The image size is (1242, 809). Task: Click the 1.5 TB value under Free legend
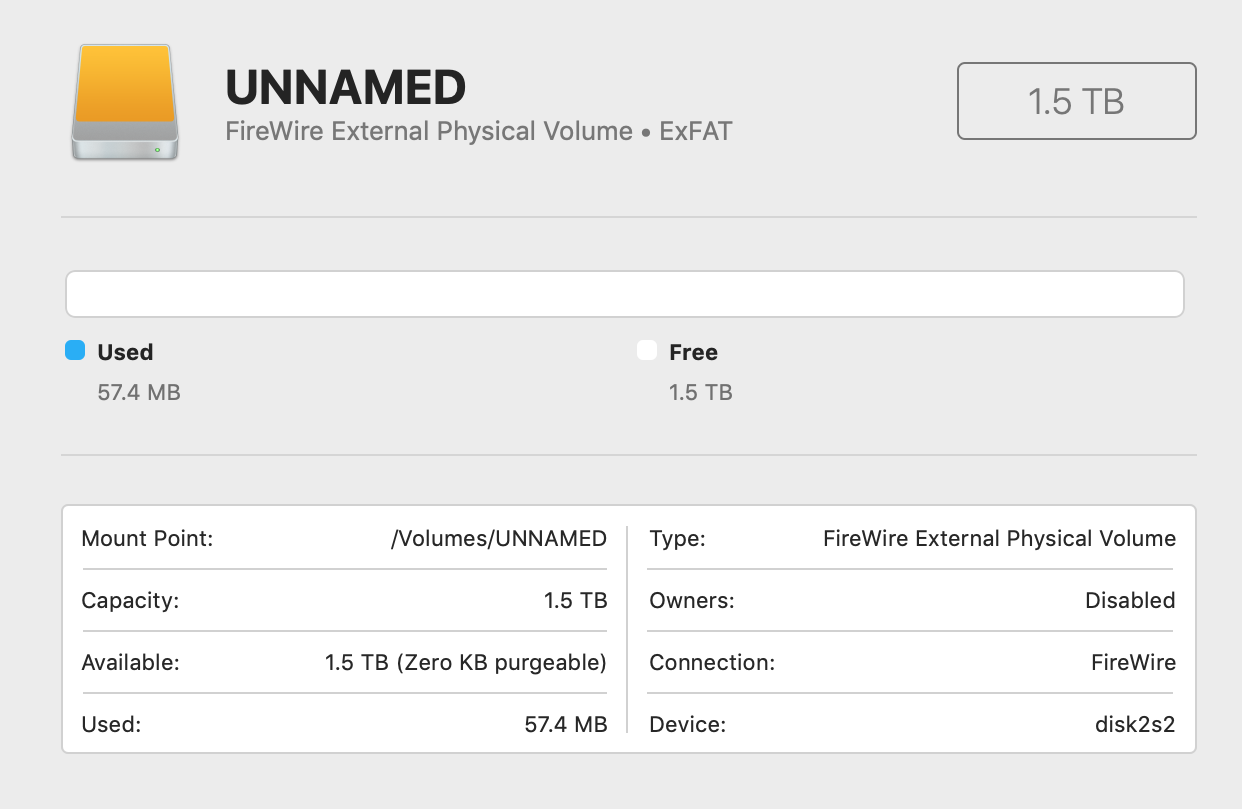tap(700, 393)
